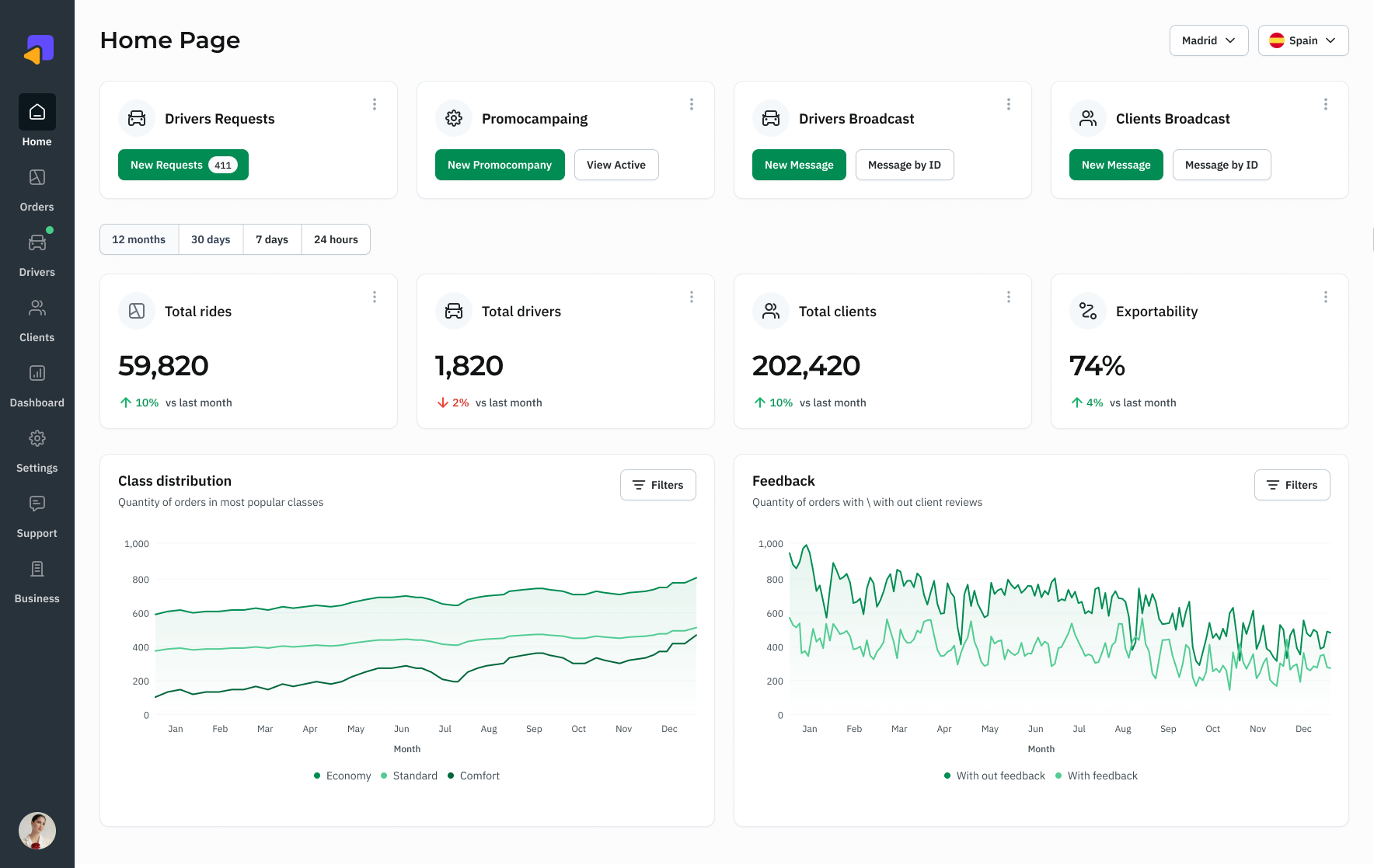Image resolution: width=1374 pixels, height=868 pixels.
Task: Click the New Promocompany button
Action: (x=500, y=165)
